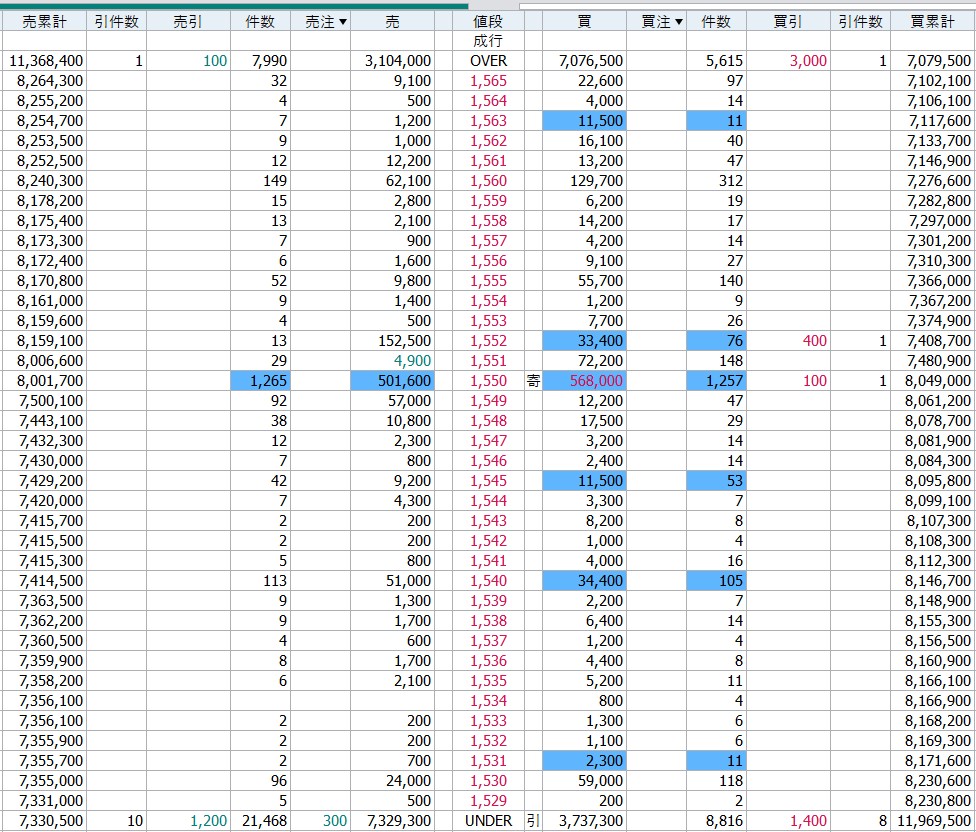This screenshot has width=976, height=832.
Task: Select highlighted buy quantity 34,400
Action: 584,581
